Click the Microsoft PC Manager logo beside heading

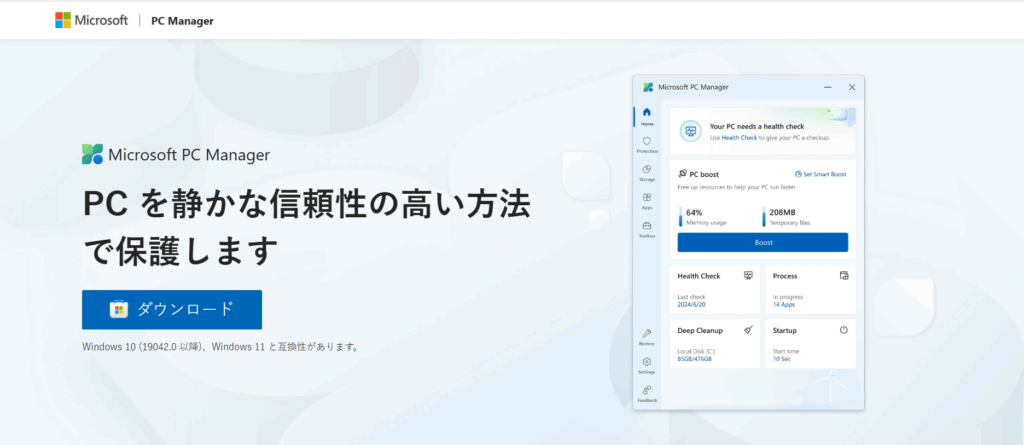[x=92, y=154]
